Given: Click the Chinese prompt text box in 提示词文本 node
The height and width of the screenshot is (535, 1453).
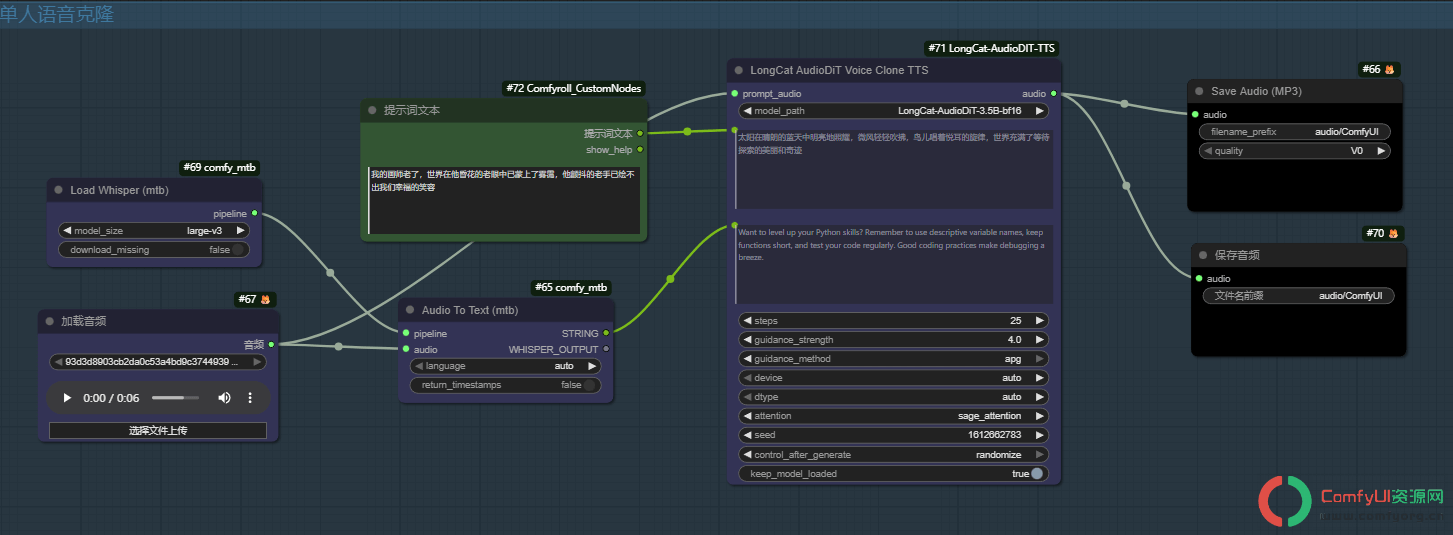Looking at the screenshot, I should 504,200.
